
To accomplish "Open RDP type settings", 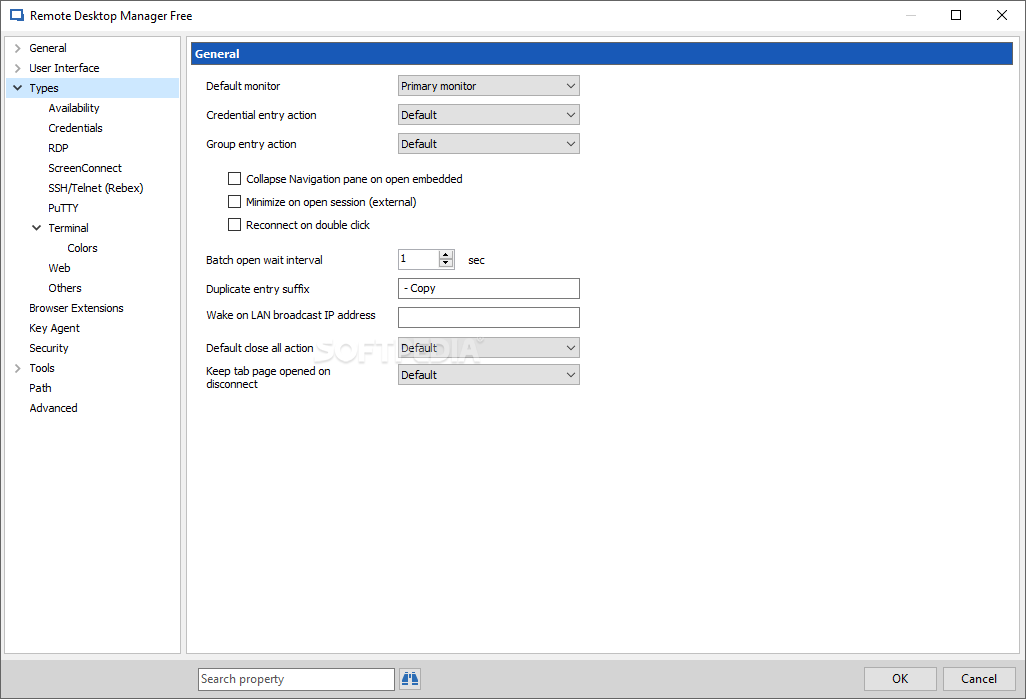I will 58,148.
